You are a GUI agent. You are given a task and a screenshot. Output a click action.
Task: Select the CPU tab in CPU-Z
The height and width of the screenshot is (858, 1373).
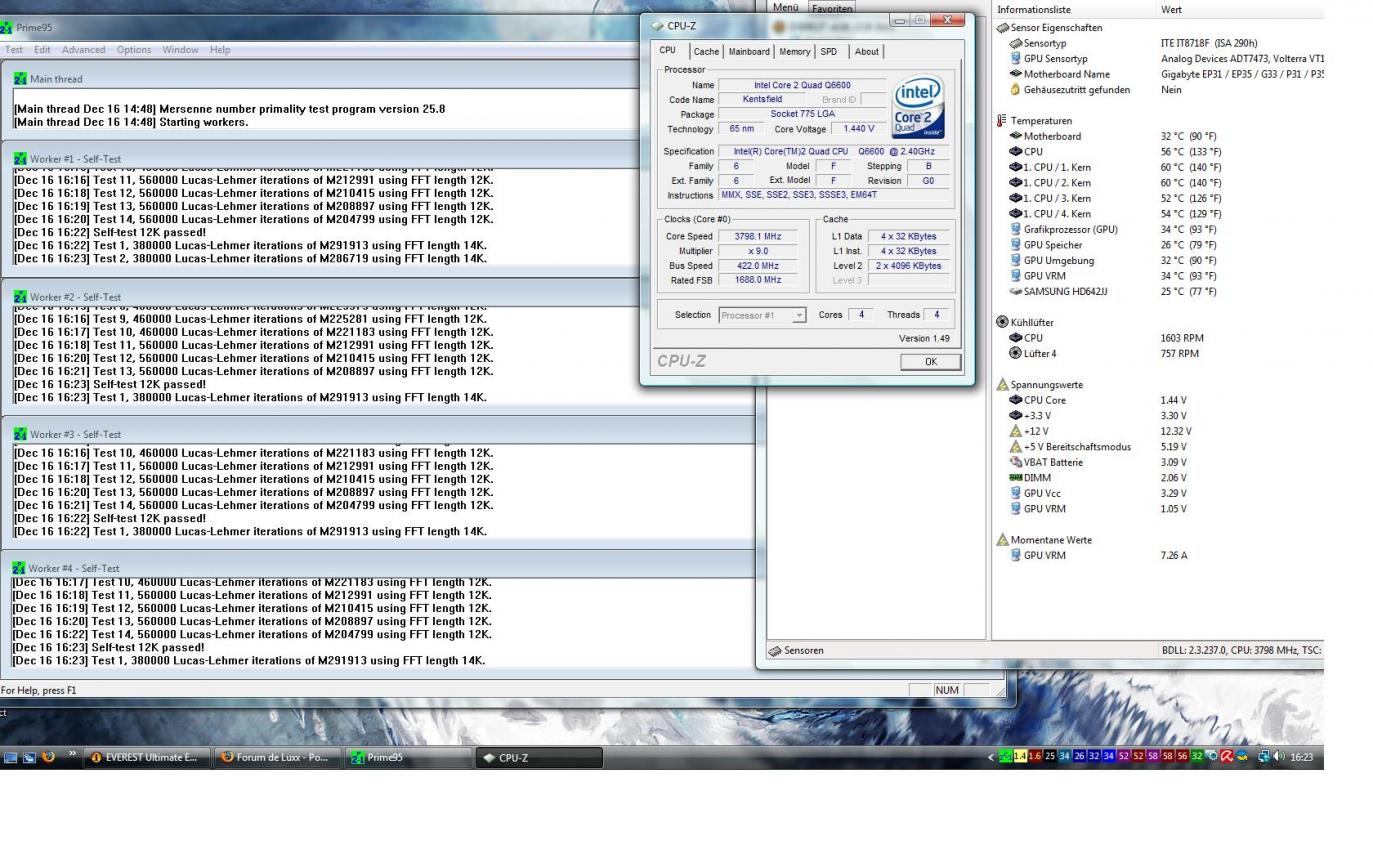(667, 50)
